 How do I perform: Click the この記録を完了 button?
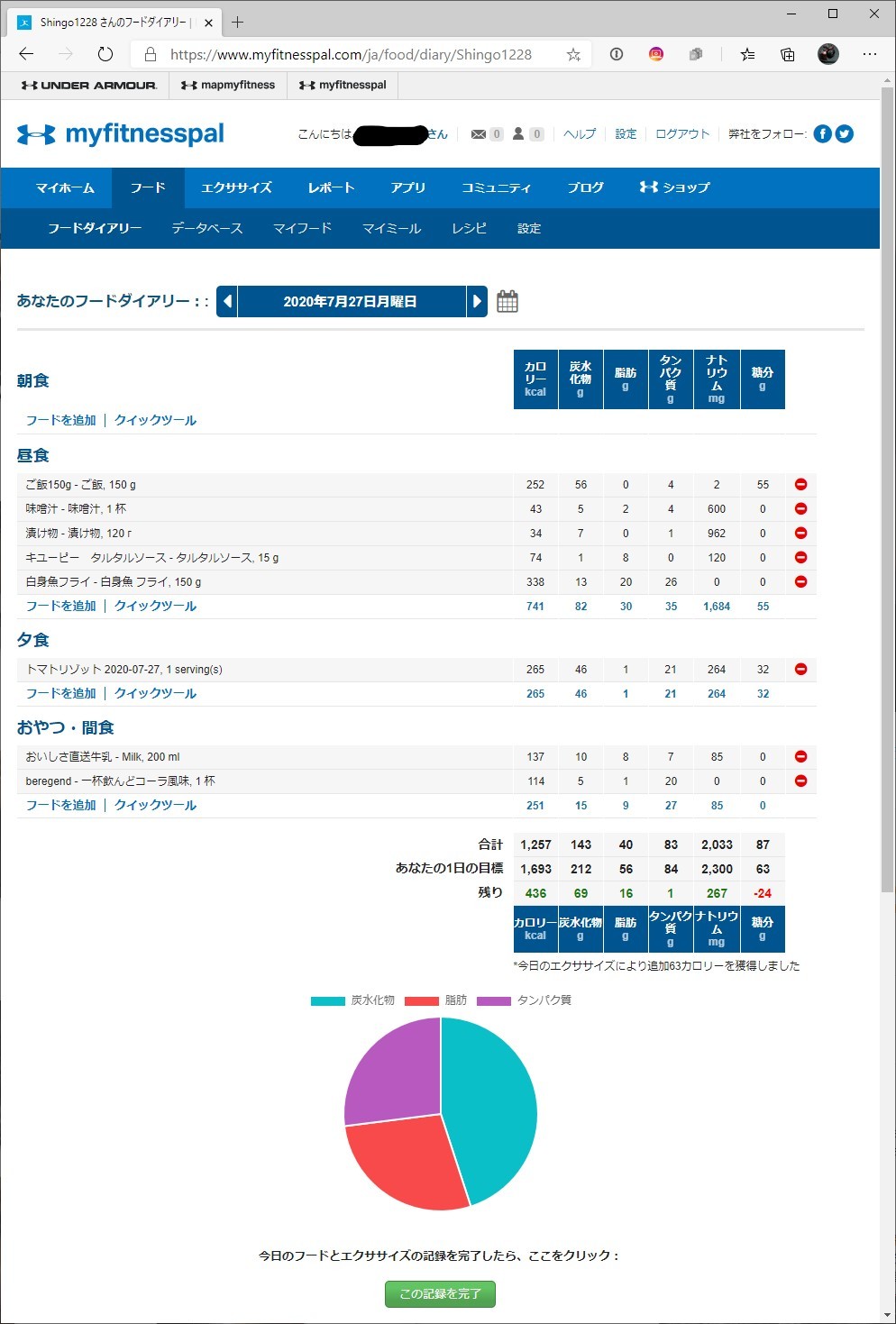(x=440, y=1293)
